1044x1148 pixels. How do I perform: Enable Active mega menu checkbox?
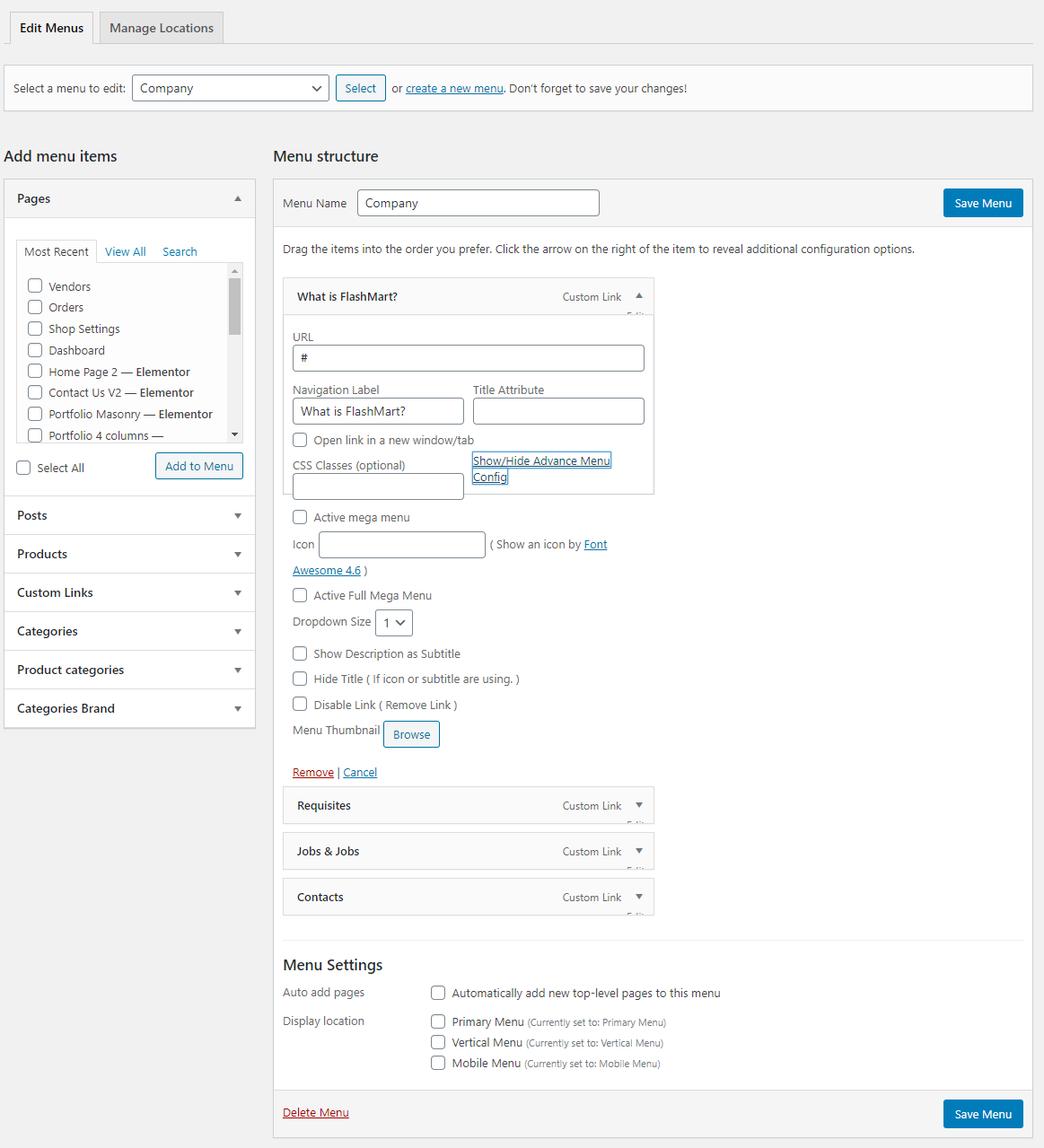[300, 517]
